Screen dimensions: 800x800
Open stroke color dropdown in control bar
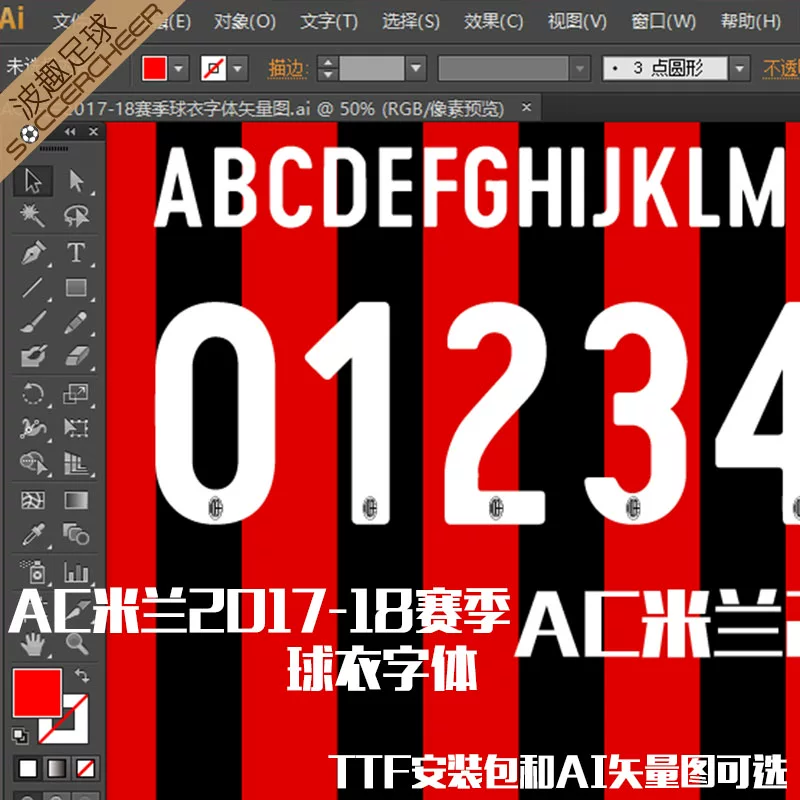coord(238,68)
